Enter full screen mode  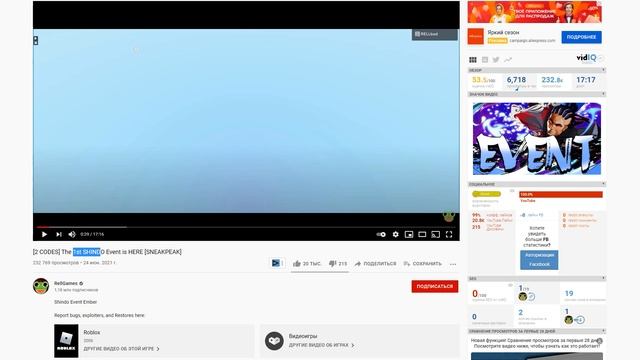[449, 234]
